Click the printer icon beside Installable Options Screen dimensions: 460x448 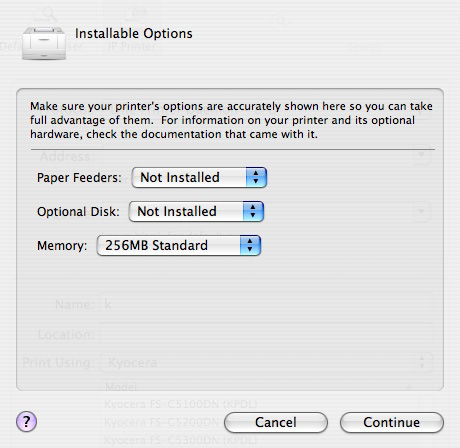point(44,43)
